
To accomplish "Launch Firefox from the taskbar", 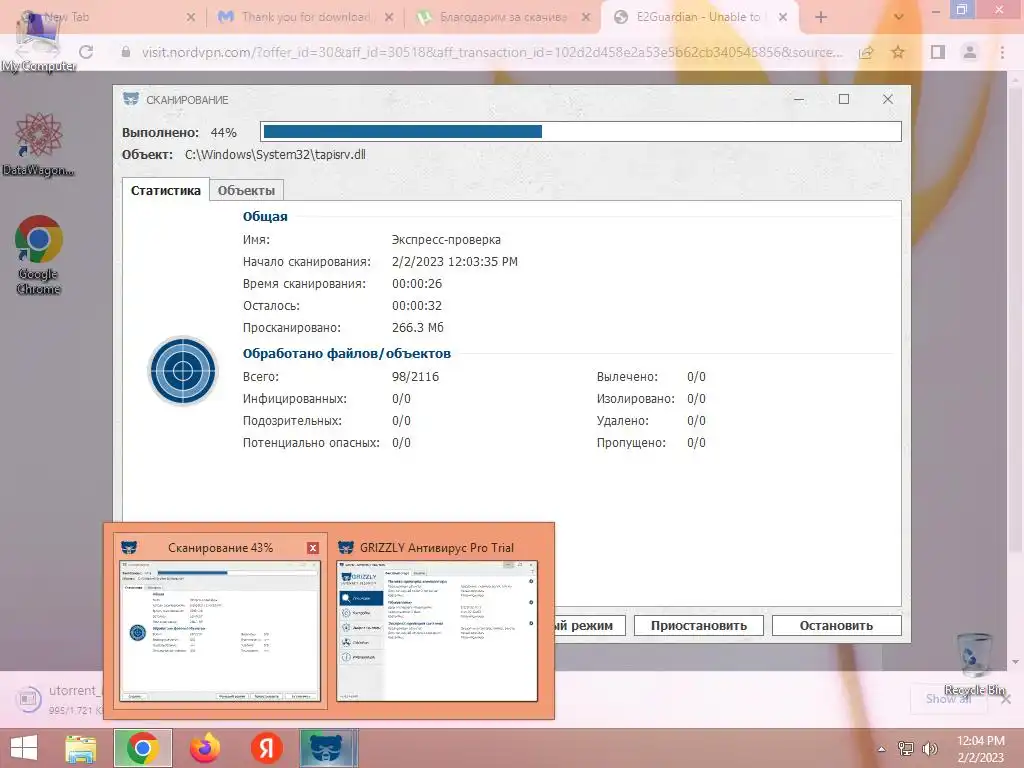I will click(x=205, y=748).
